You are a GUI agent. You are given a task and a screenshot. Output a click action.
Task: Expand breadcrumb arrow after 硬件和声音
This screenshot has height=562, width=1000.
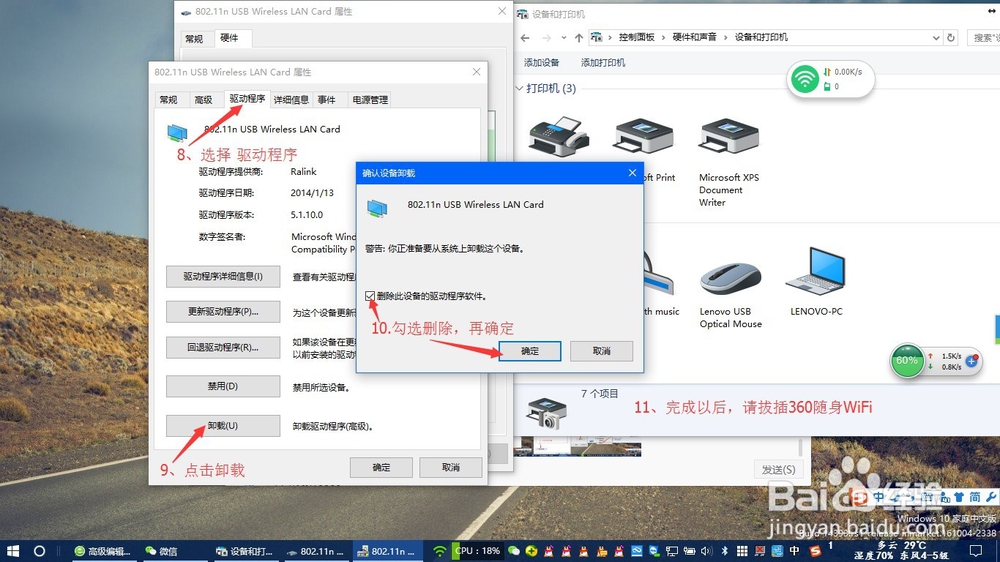pyautogui.click(x=725, y=38)
